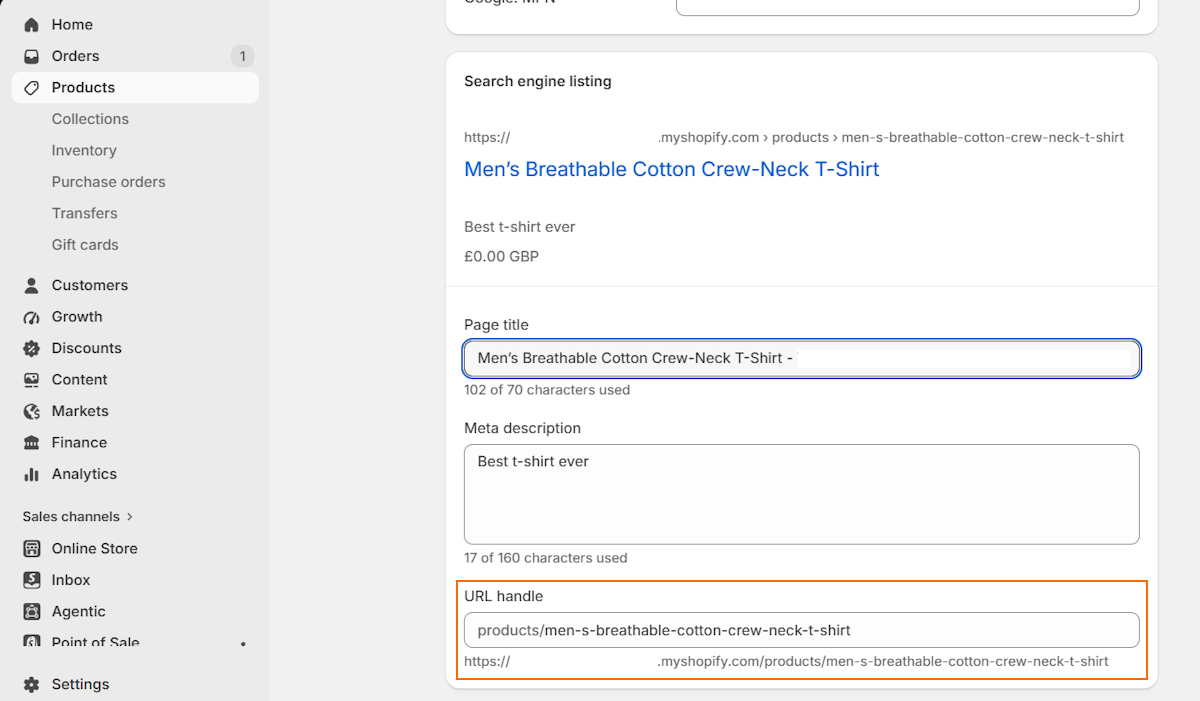Click the Inbox chat icon
This screenshot has height=701, width=1200.
tap(32, 580)
